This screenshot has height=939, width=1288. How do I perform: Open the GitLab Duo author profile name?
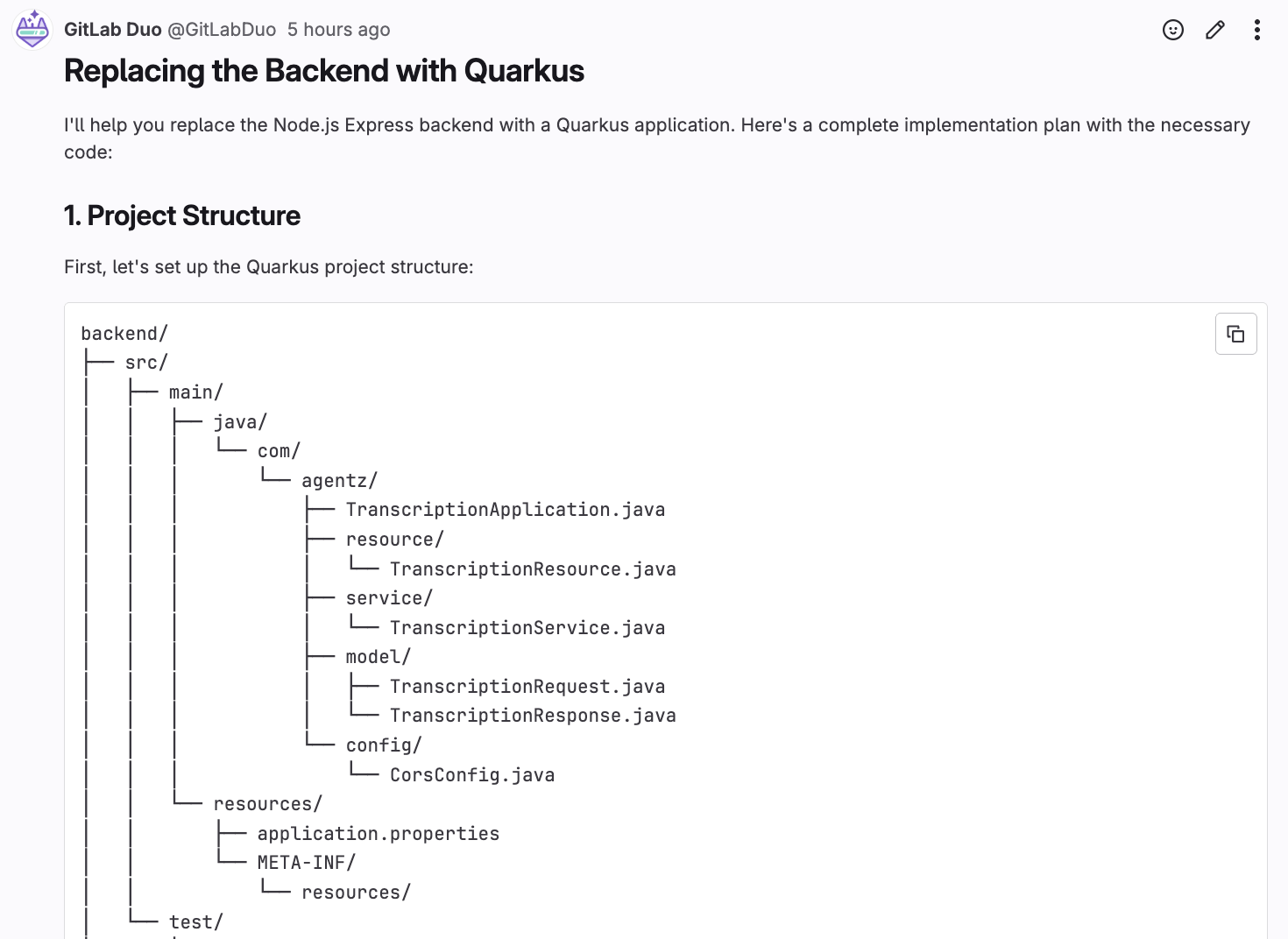(x=112, y=30)
